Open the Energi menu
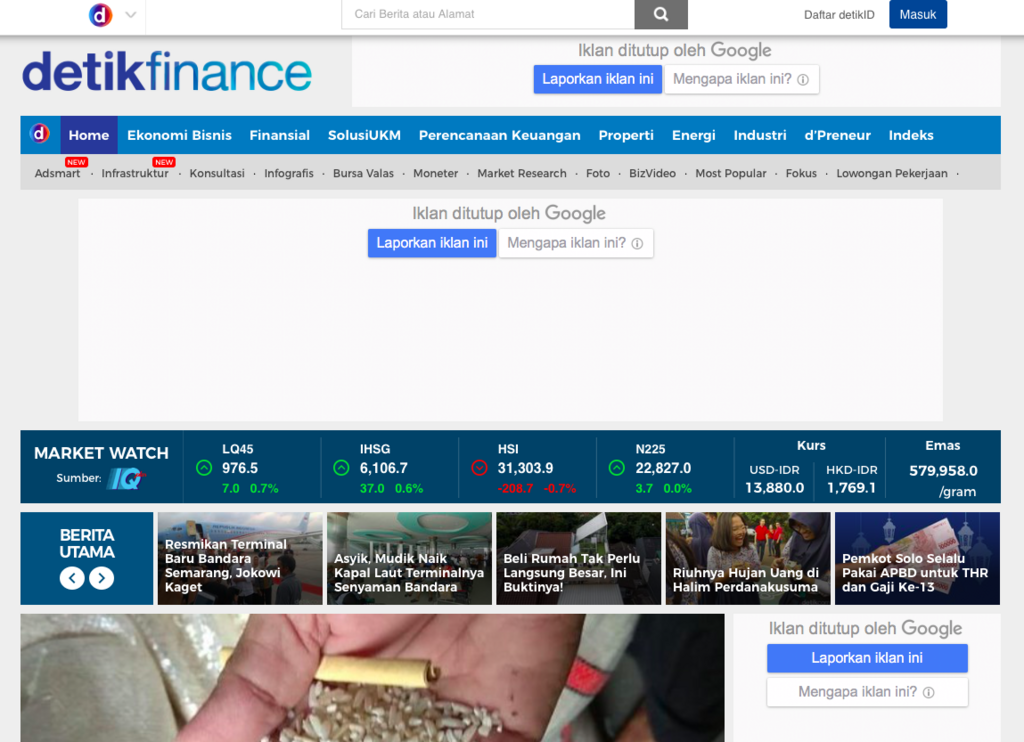 click(x=694, y=135)
